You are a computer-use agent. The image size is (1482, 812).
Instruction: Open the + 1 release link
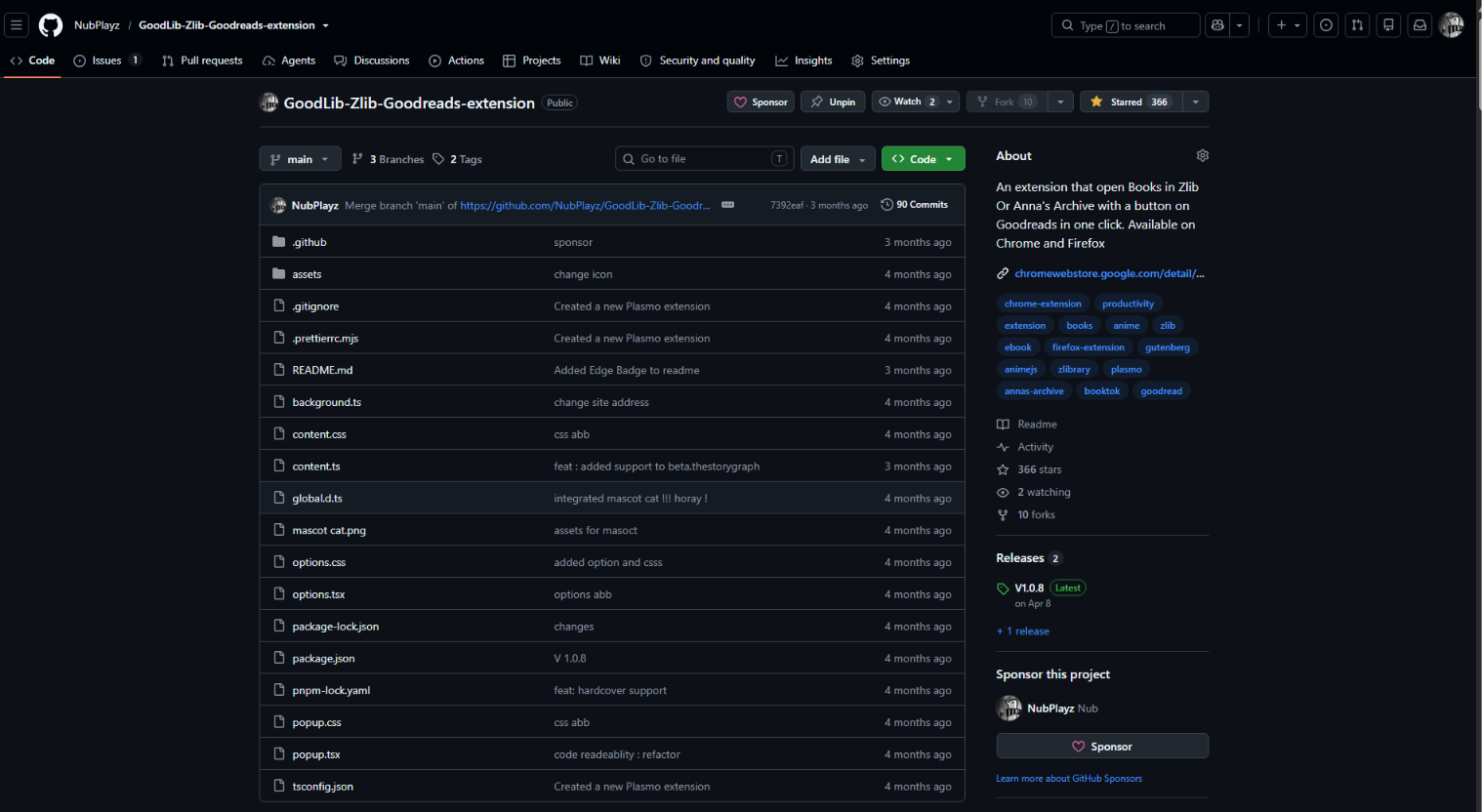click(x=1023, y=631)
